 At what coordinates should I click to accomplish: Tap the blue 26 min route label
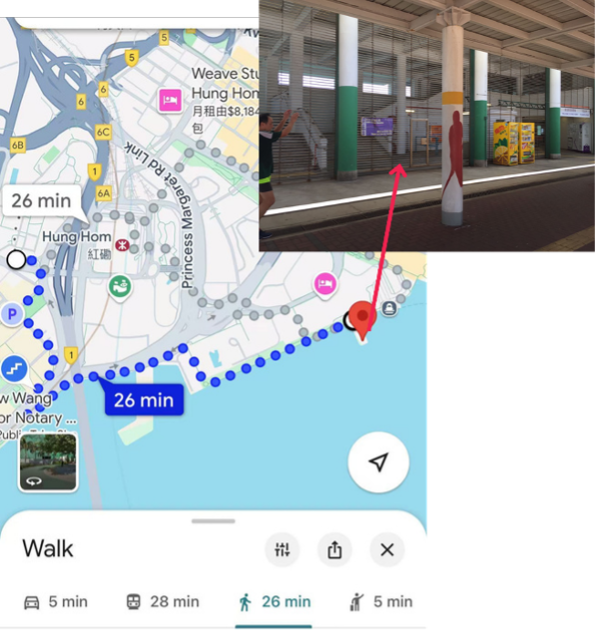[x=145, y=401]
